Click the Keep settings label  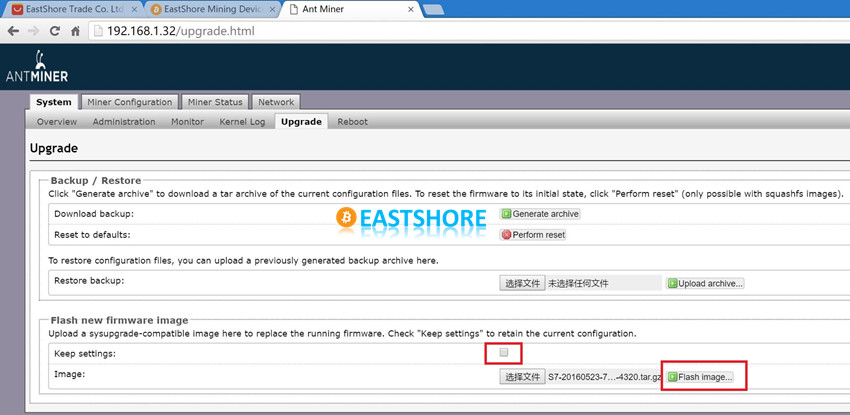[x=85, y=354]
